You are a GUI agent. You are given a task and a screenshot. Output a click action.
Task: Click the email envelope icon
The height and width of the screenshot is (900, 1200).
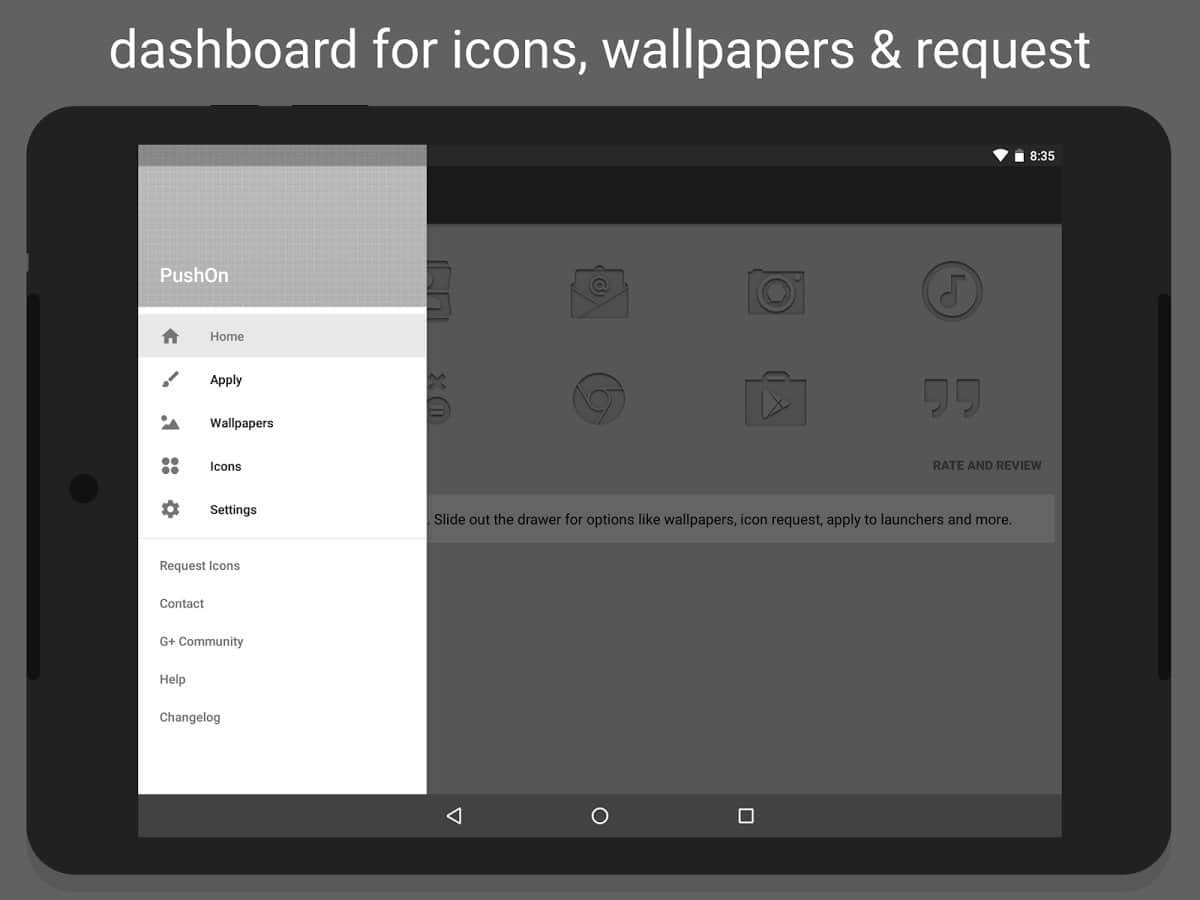tap(599, 291)
